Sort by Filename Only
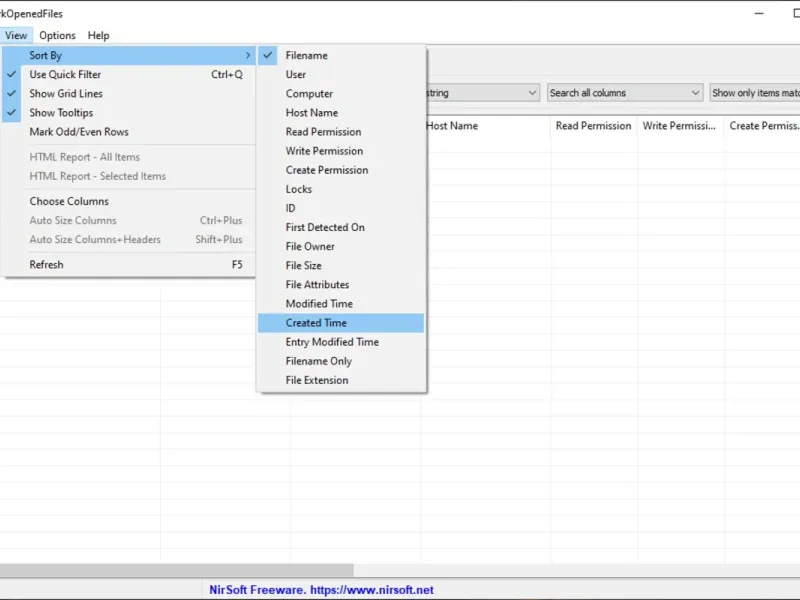The width and height of the screenshot is (800, 600). pyautogui.click(x=341, y=361)
